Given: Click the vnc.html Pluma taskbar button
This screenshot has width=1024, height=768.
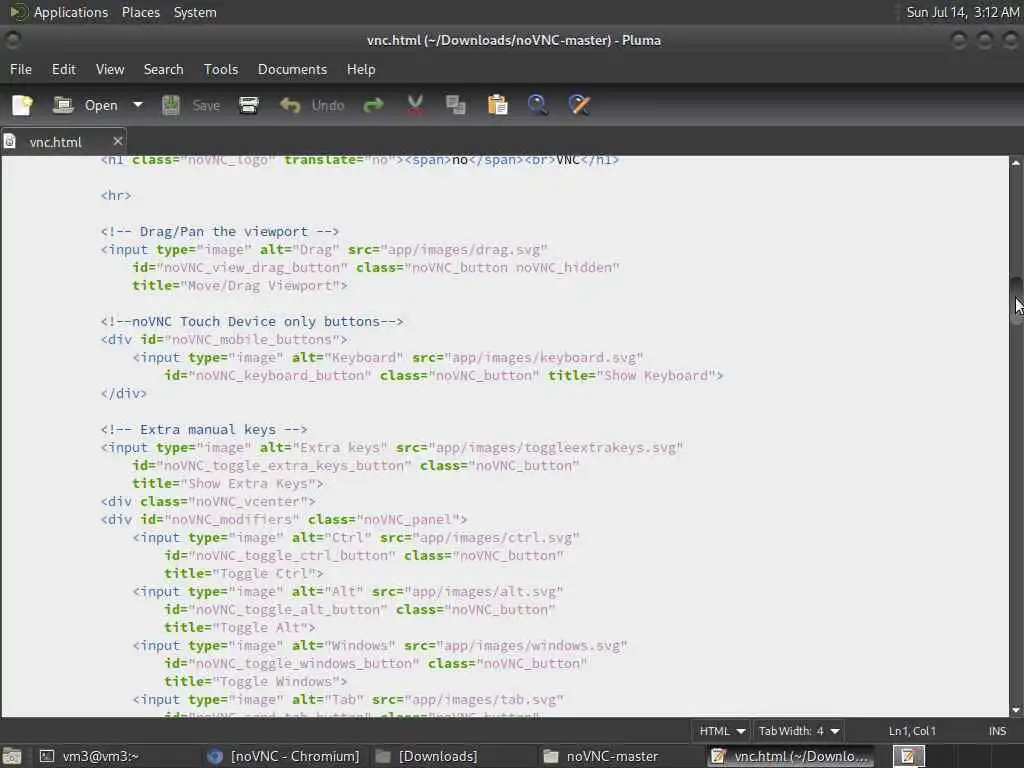Looking at the screenshot, I should point(791,756).
